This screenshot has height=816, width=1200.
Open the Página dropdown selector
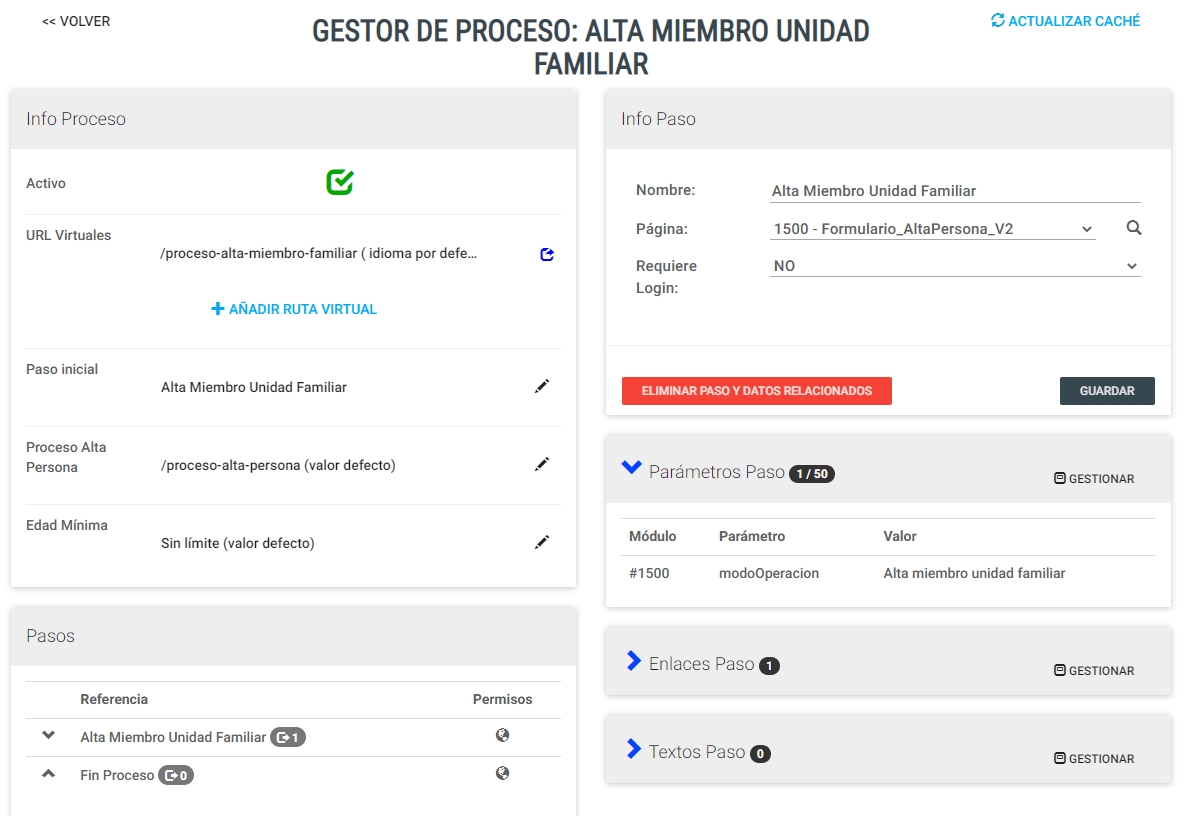[x=933, y=229]
